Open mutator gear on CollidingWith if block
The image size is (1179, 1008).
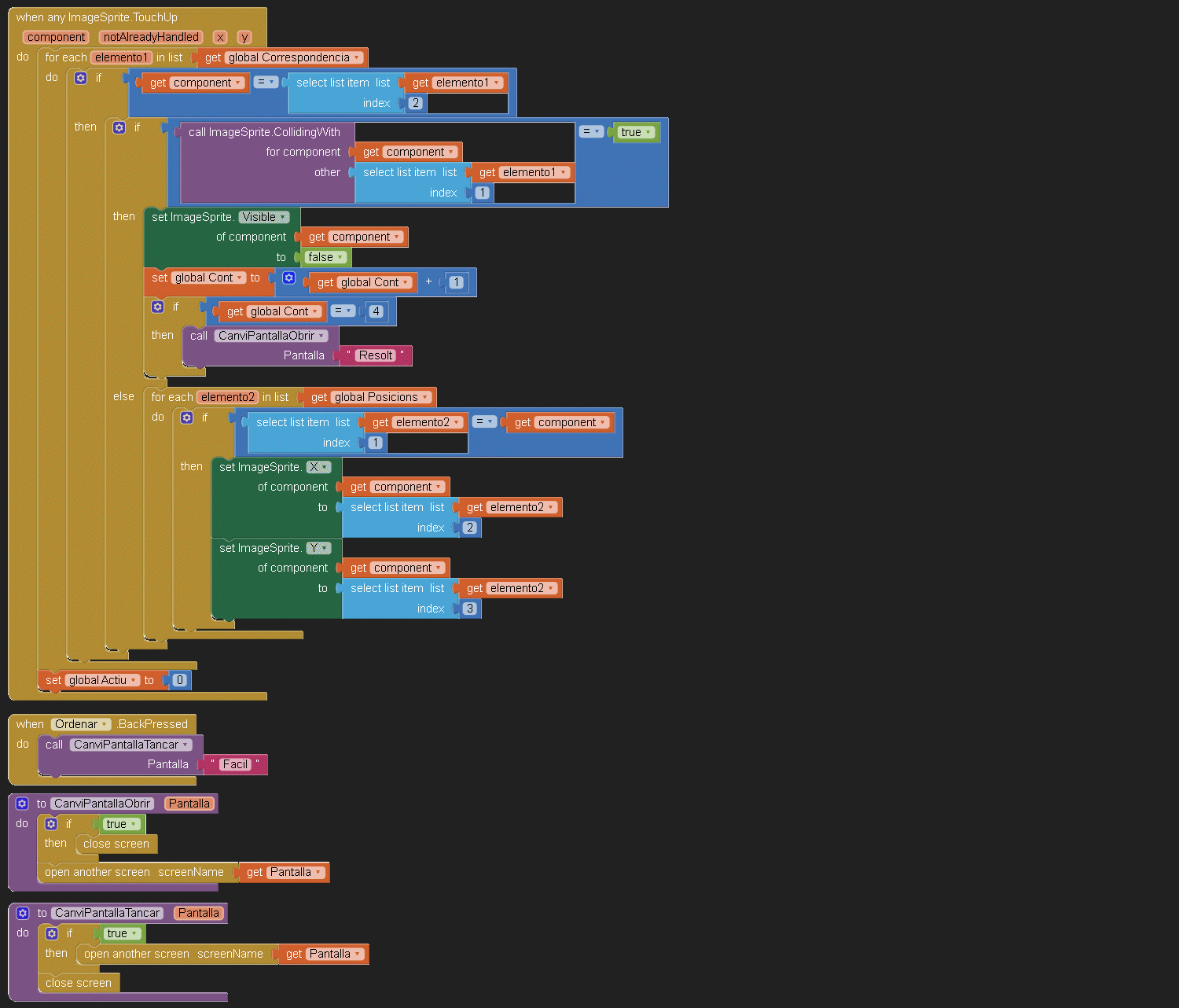pyautogui.click(x=119, y=127)
